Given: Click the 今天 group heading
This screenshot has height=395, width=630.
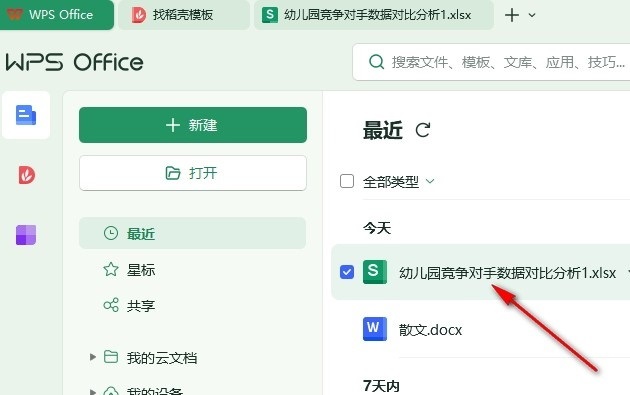Looking at the screenshot, I should pos(377,228).
